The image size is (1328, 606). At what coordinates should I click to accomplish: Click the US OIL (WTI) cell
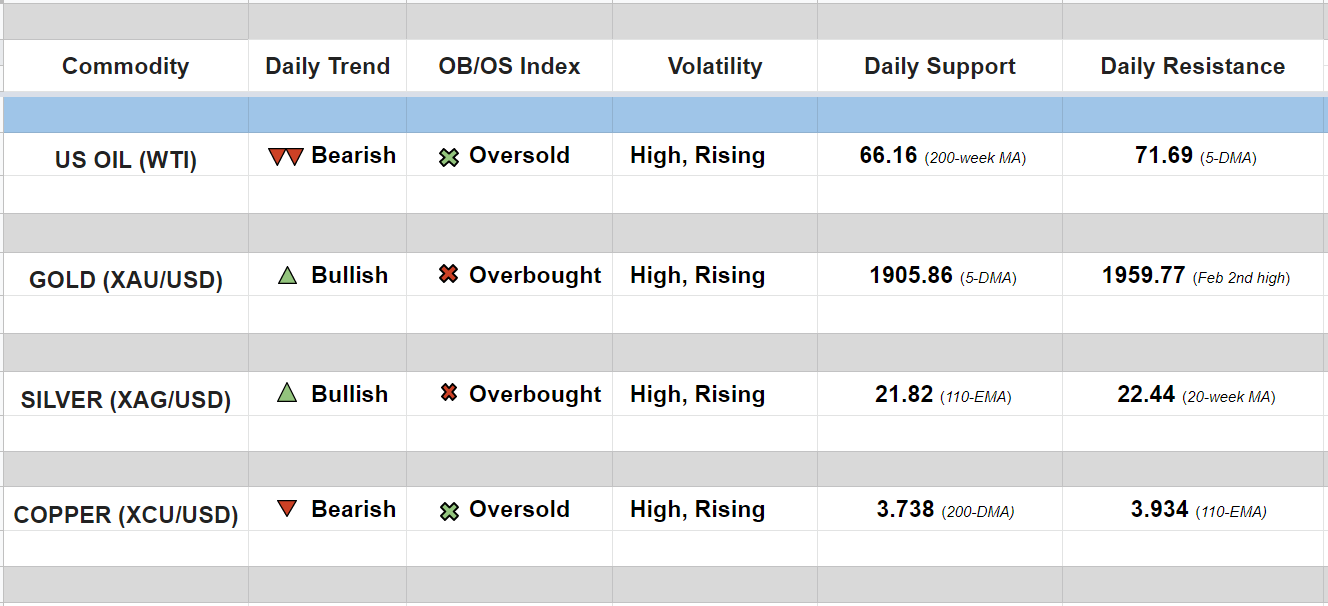click(x=126, y=160)
